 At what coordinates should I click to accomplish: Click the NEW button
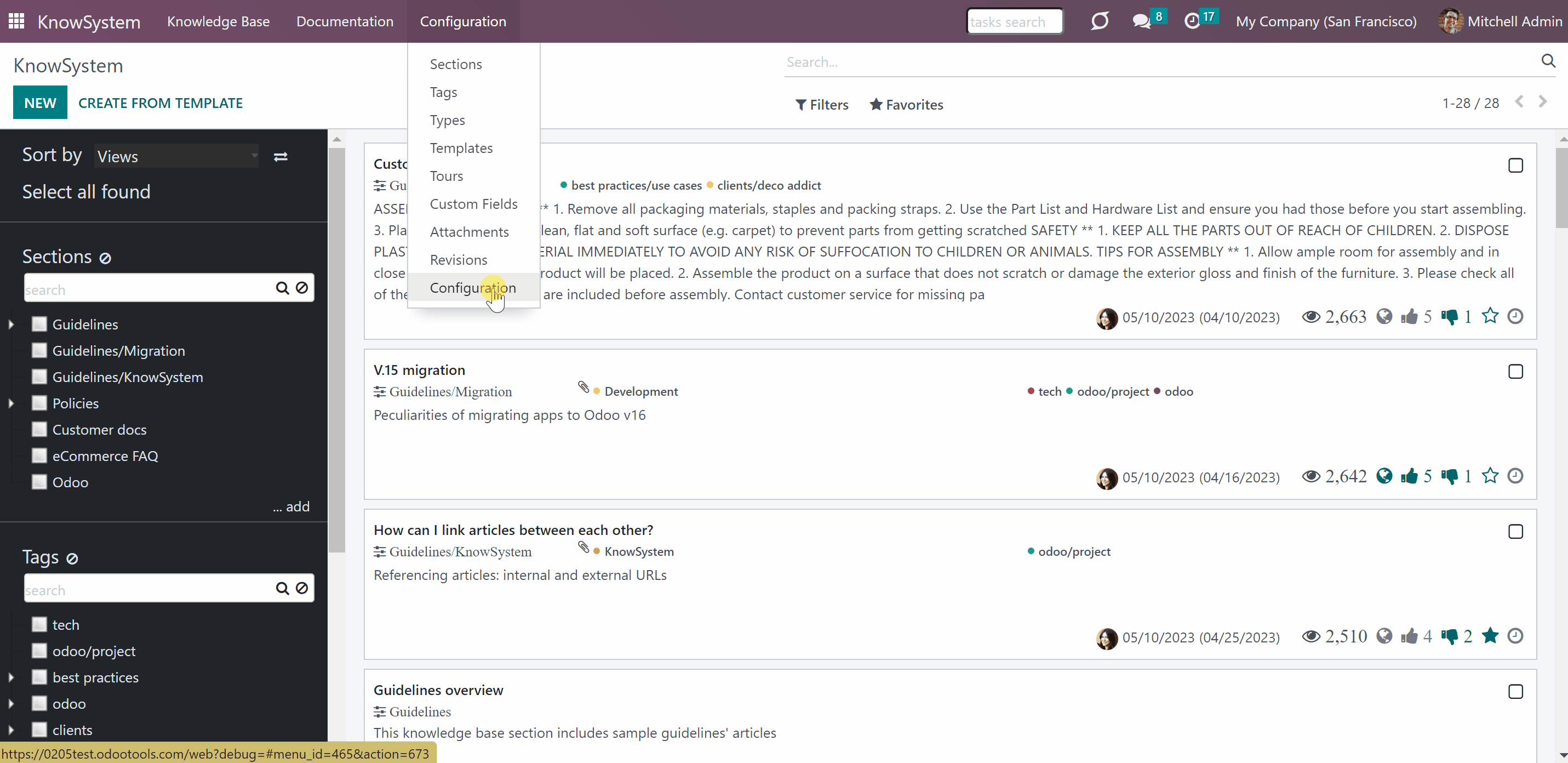click(40, 103)
